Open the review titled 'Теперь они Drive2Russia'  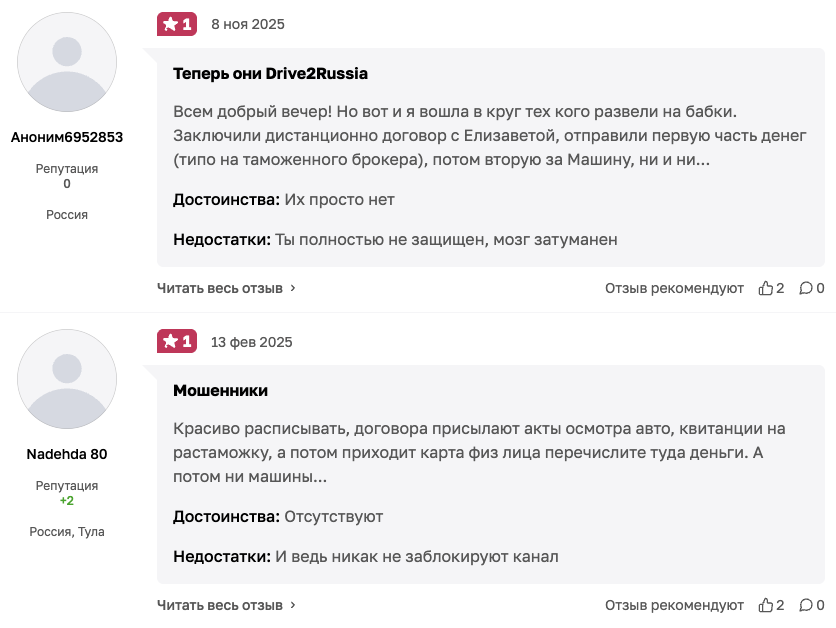(x=268, y=73)
